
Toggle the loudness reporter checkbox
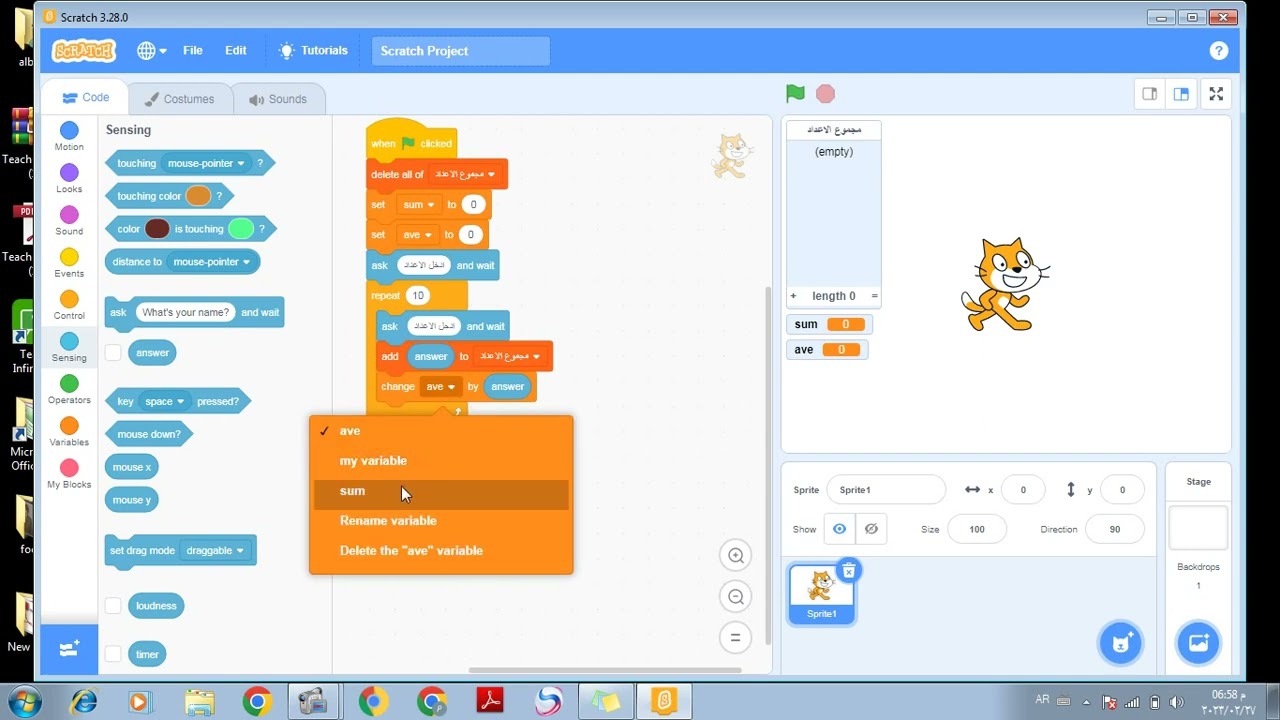tap(113, 605)
